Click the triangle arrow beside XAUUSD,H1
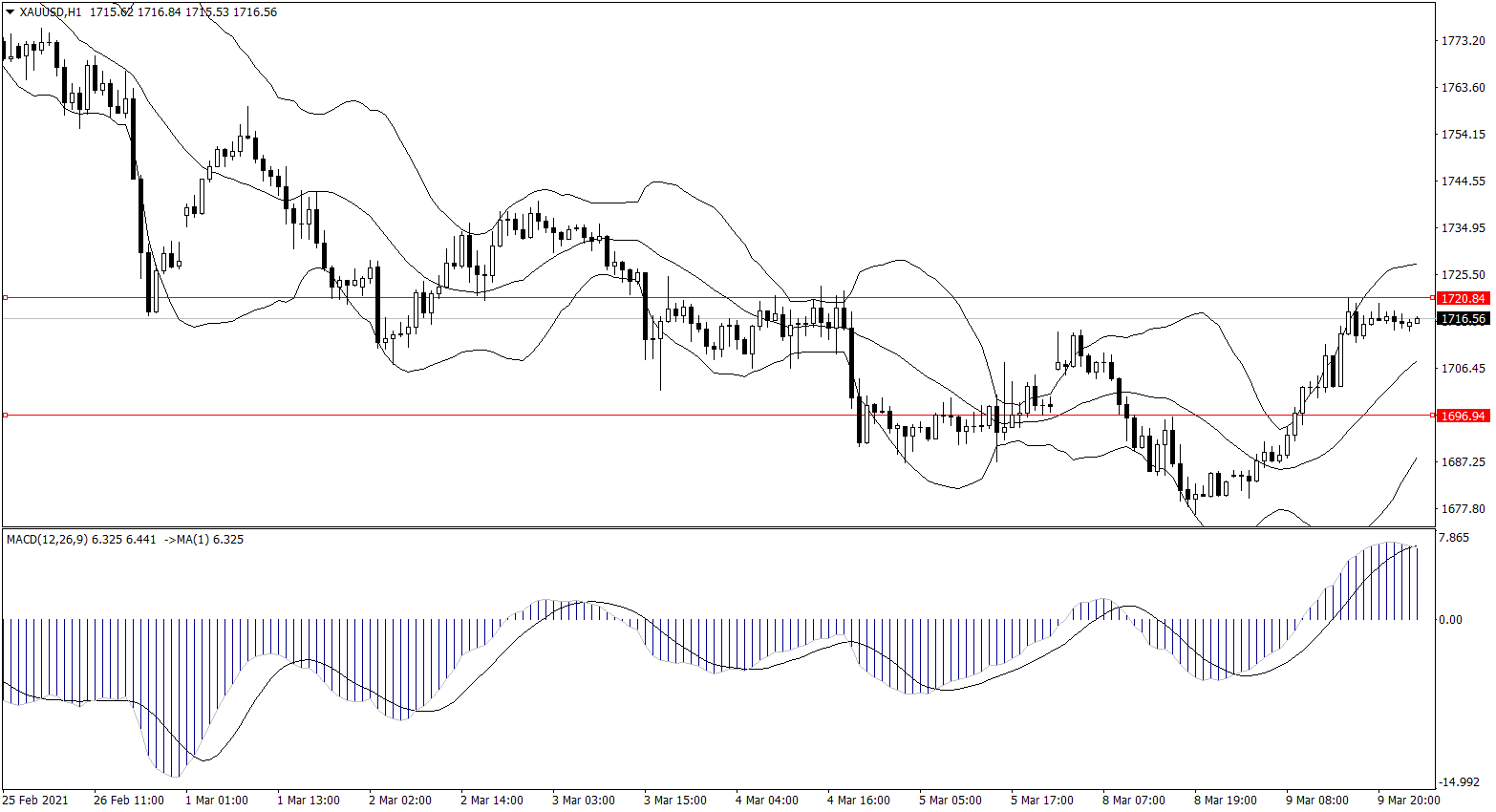This screenshot has width=1496, height=812. coord(10,12)
